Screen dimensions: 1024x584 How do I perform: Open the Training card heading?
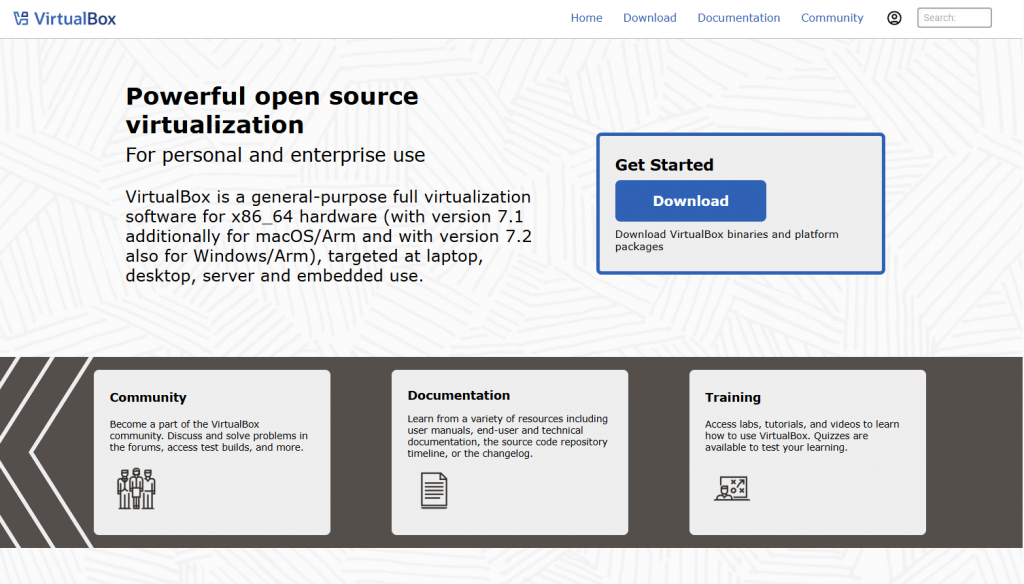(x=733, y=397)
